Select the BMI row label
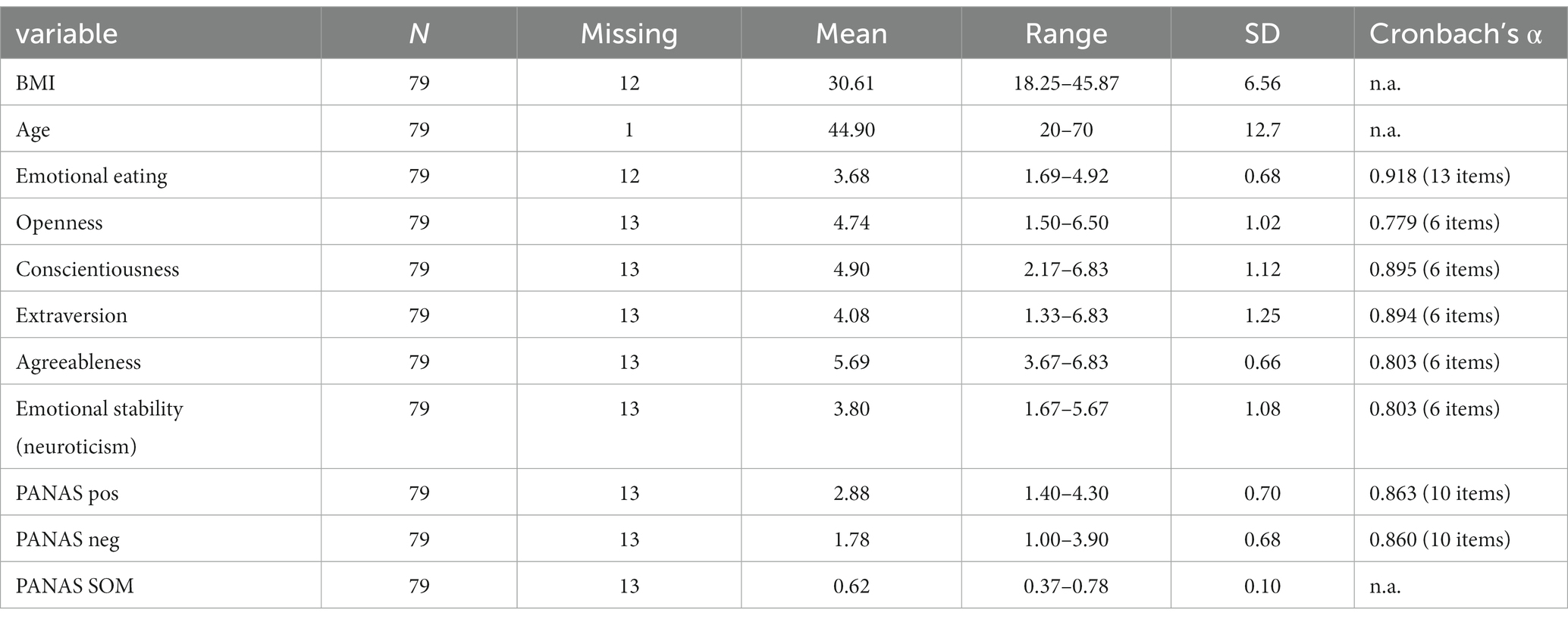This screenshot has width=1568, height=622. pyautogui.click(x=36, y=83)
